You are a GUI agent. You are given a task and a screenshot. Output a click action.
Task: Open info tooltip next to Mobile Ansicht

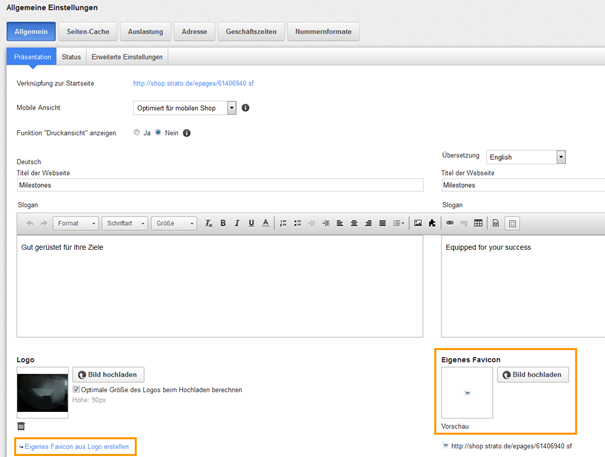click(245, 107)
